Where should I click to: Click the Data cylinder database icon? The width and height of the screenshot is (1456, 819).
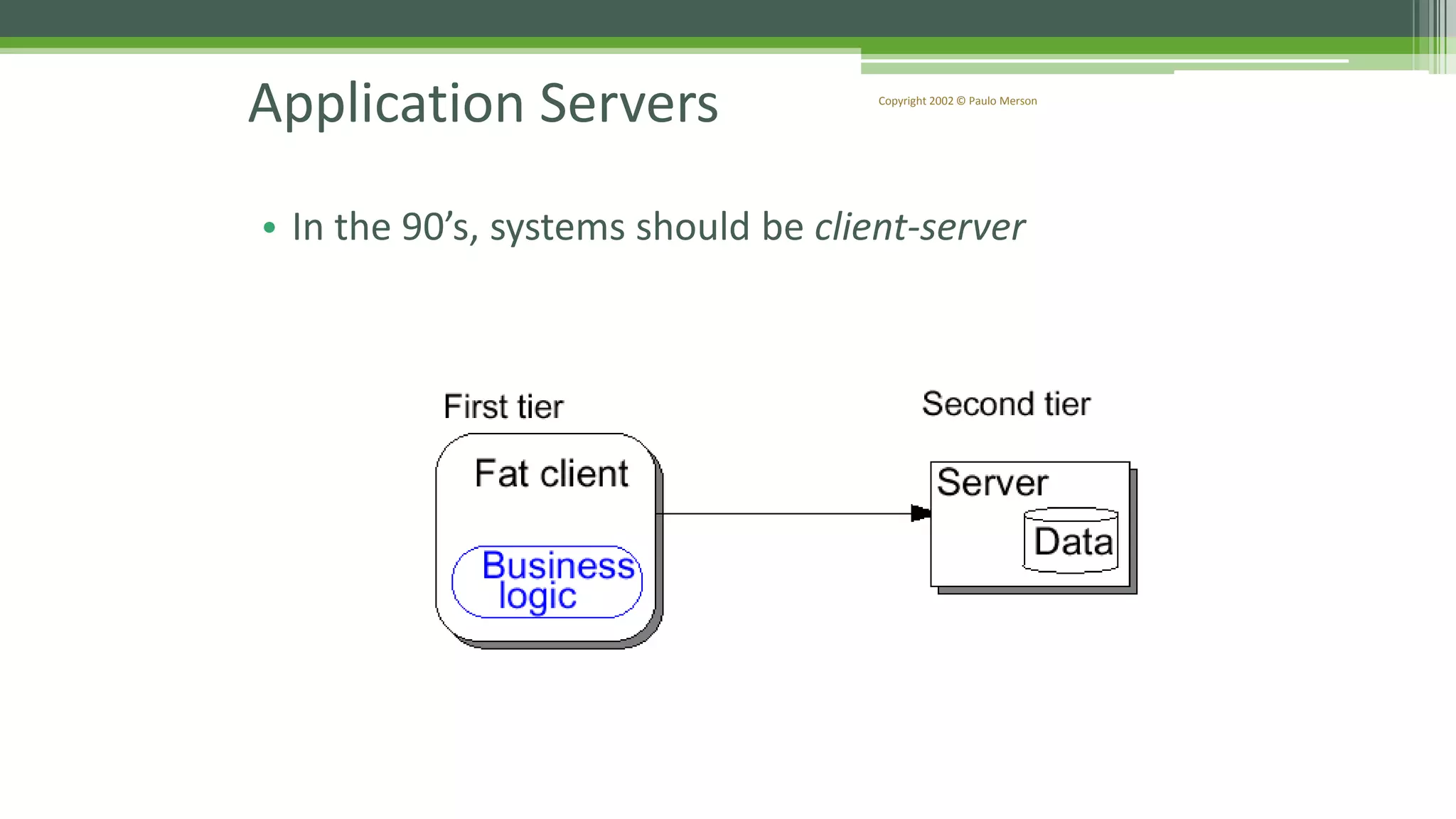pyautogui.click(x=1071, y=542)
